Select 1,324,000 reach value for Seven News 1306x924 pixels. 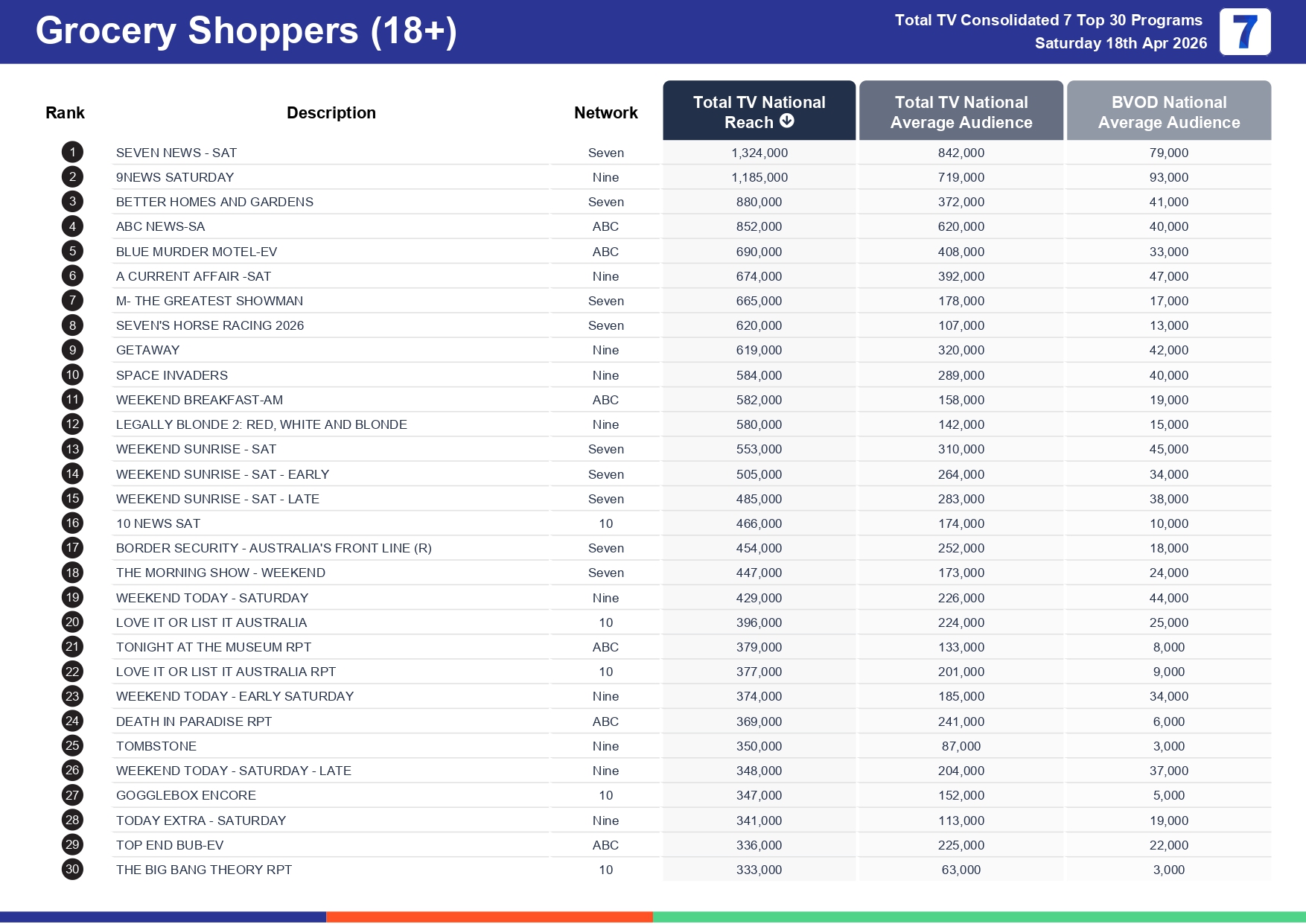pos(759,153)
